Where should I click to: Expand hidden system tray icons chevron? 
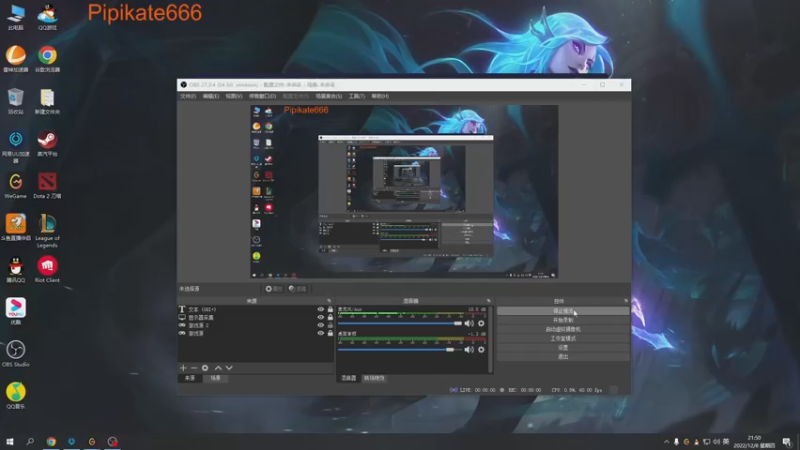point(666,442)
